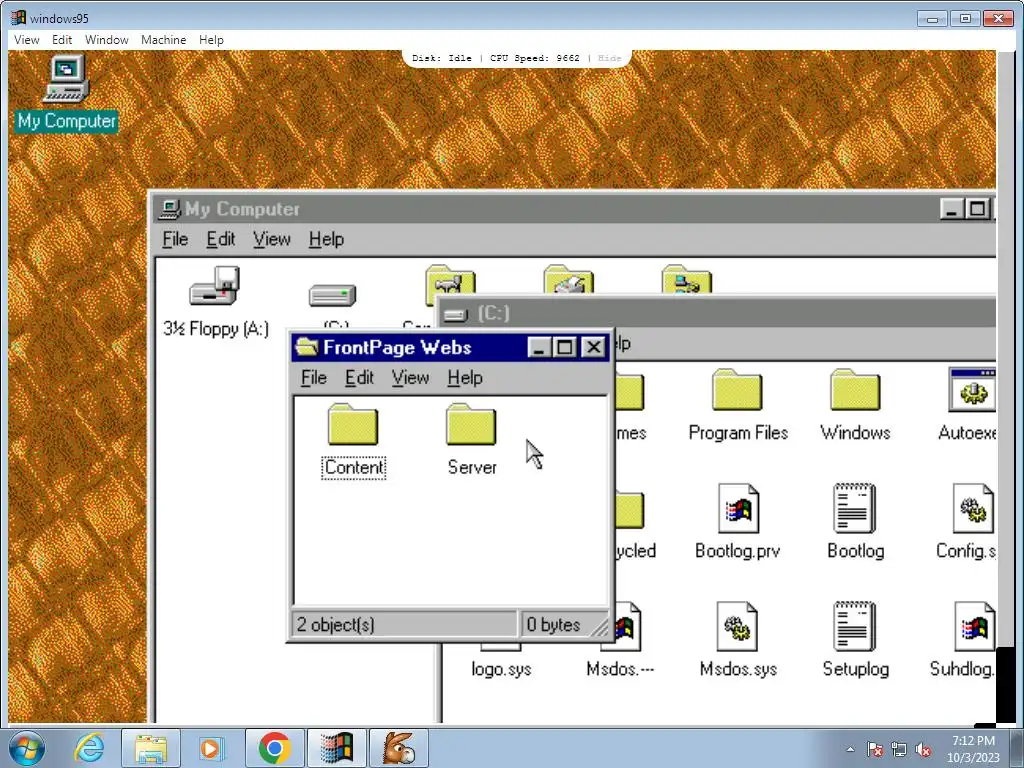Select the Suhdlog file icon
Viewport: 1024px width, 768px height.
point(974,626)
